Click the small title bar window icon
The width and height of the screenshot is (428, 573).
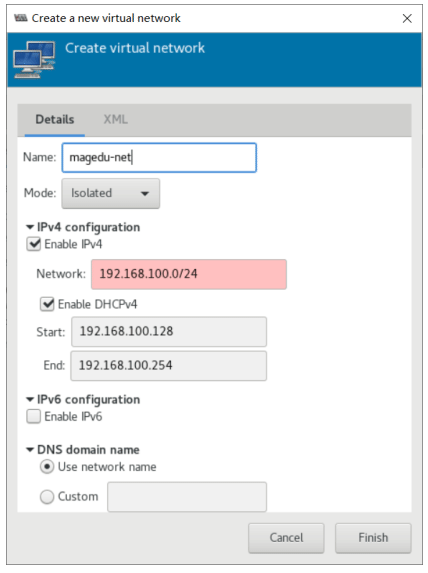coord(21,18)
